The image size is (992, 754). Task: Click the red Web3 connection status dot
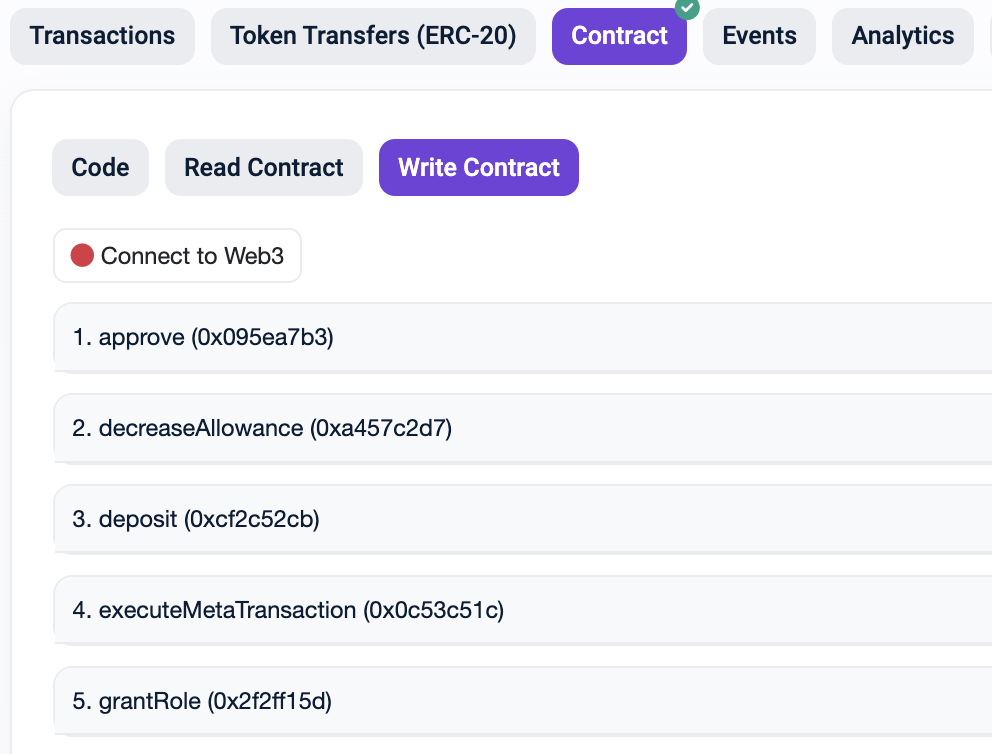click(x=82, y=256)
